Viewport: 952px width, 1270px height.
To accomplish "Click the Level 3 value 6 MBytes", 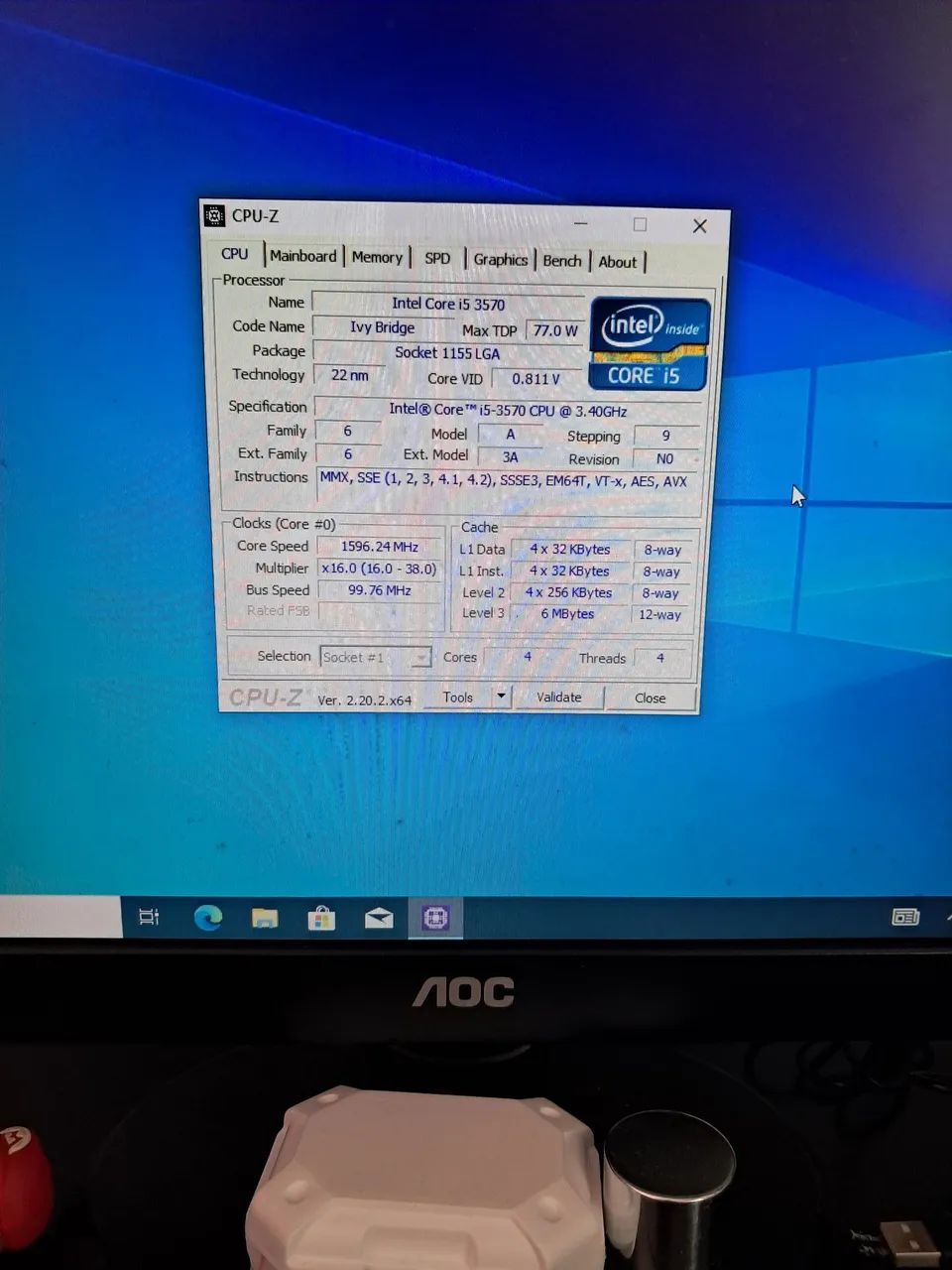I will point(568,614).
